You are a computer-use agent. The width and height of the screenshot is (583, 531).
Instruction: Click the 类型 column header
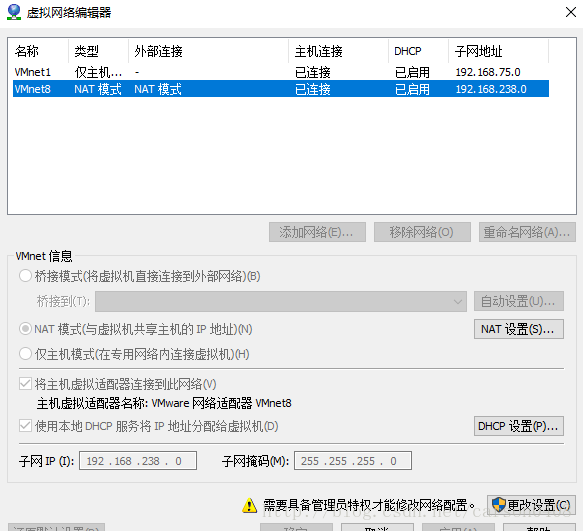pos(99,51)
